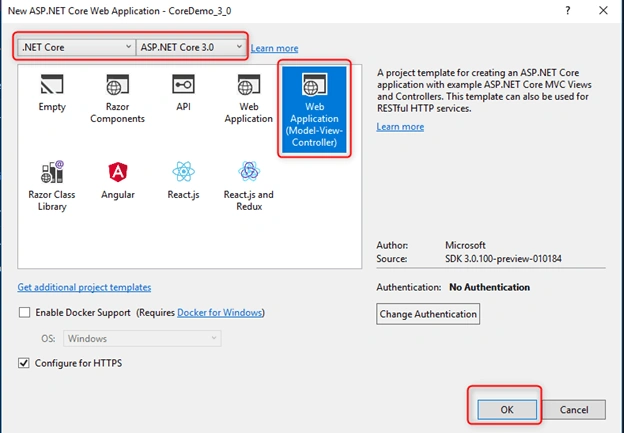Screen dimensions: 624x433
Task: Open Get additional project templates link
Action: 84,287
